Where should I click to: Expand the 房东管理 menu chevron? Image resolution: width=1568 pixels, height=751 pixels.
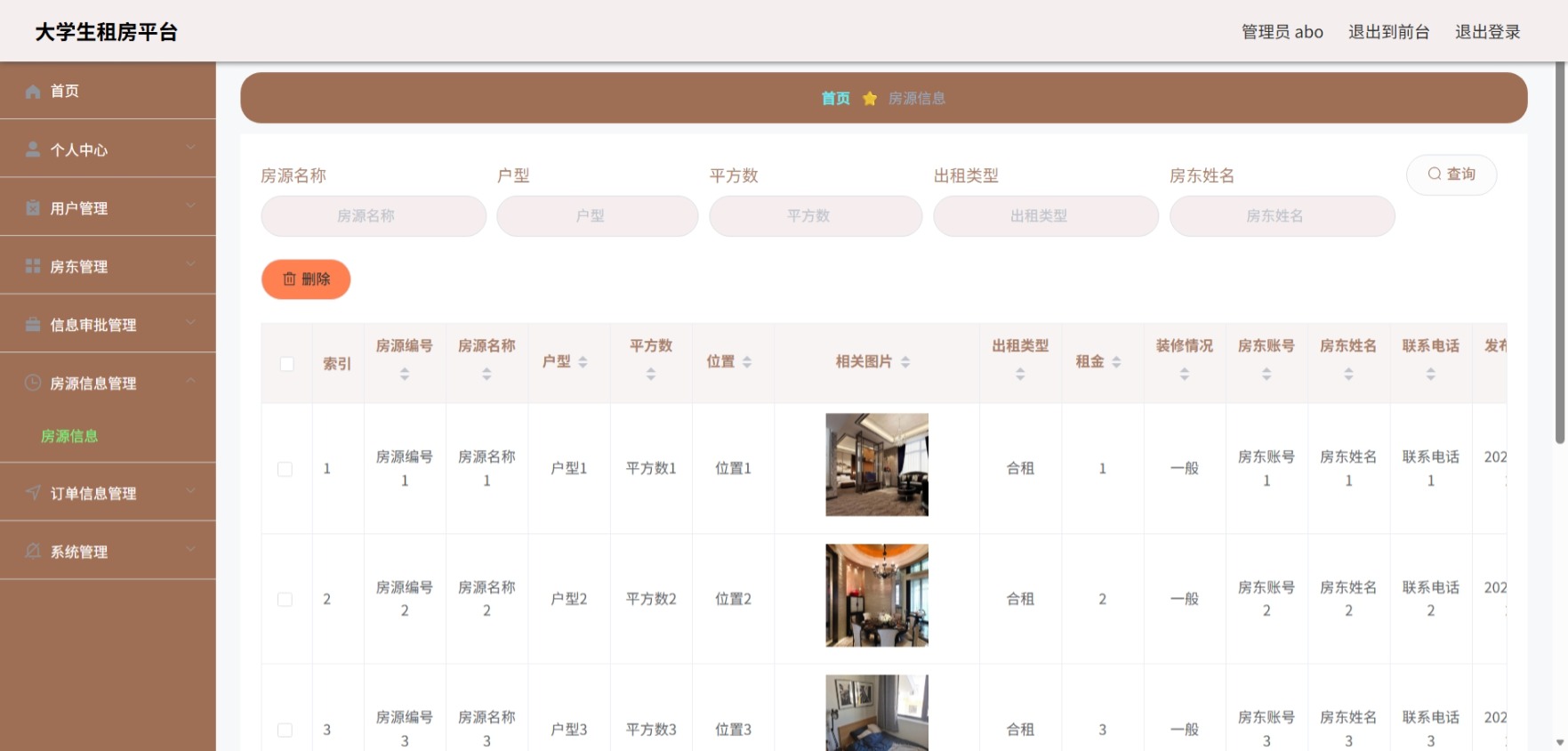190,264
